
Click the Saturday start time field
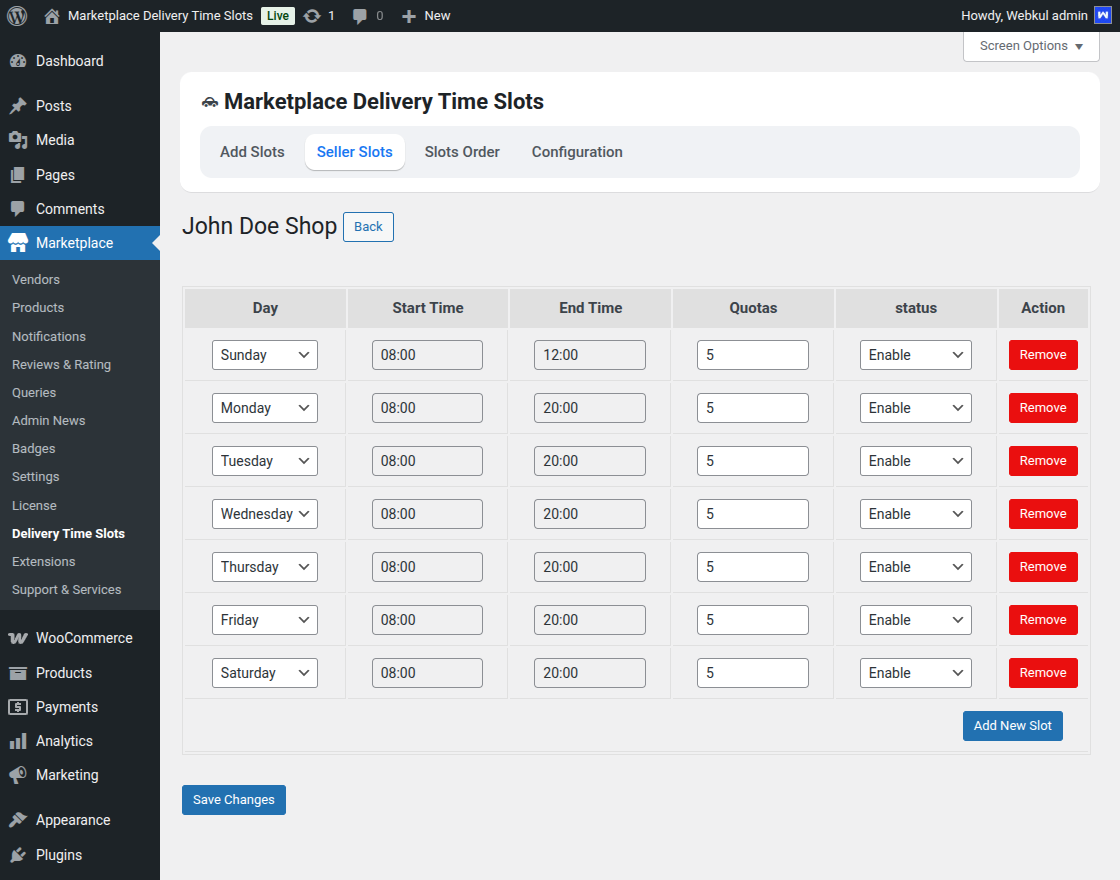click(427, 673)
